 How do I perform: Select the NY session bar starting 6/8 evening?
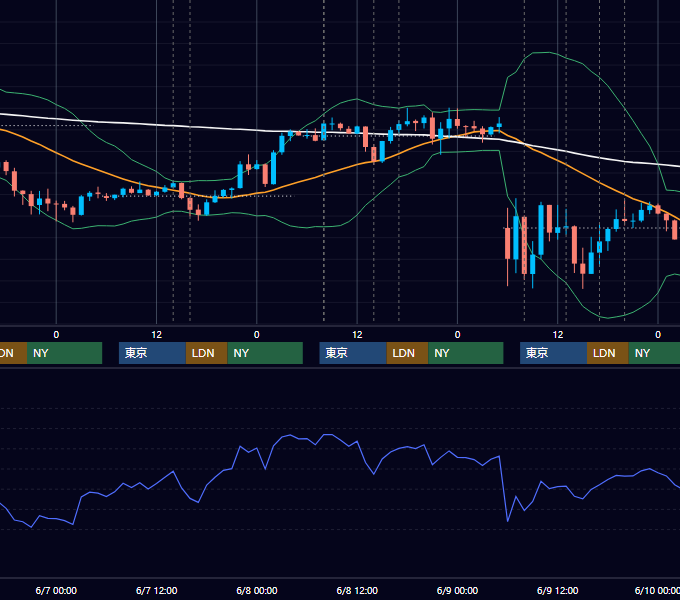click(x=466, y=353)
